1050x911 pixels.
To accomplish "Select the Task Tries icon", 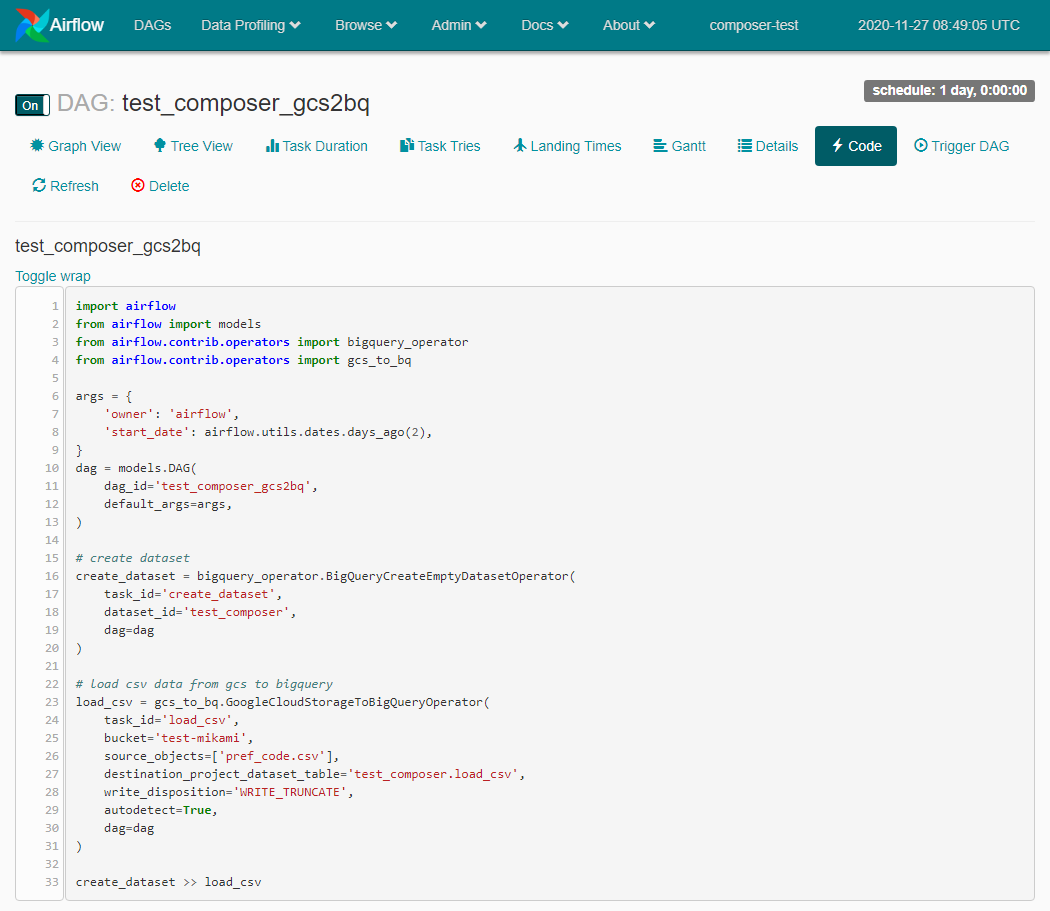I will pos(406,146).
